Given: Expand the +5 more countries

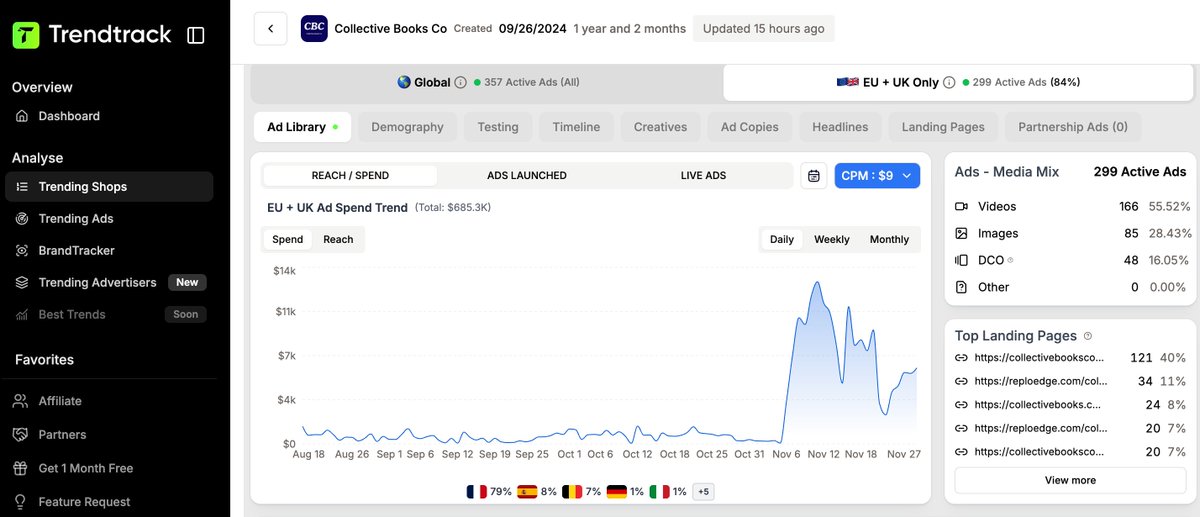Looking at the screenshot, I should pyautogui.click(x=703, y=492).
